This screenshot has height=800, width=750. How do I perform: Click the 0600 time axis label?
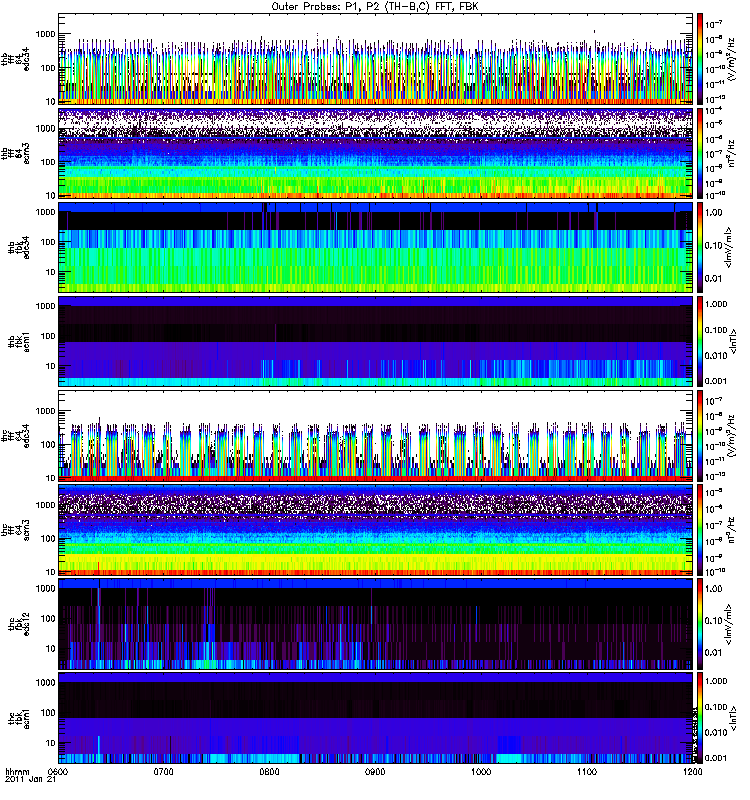coord(59,773)
